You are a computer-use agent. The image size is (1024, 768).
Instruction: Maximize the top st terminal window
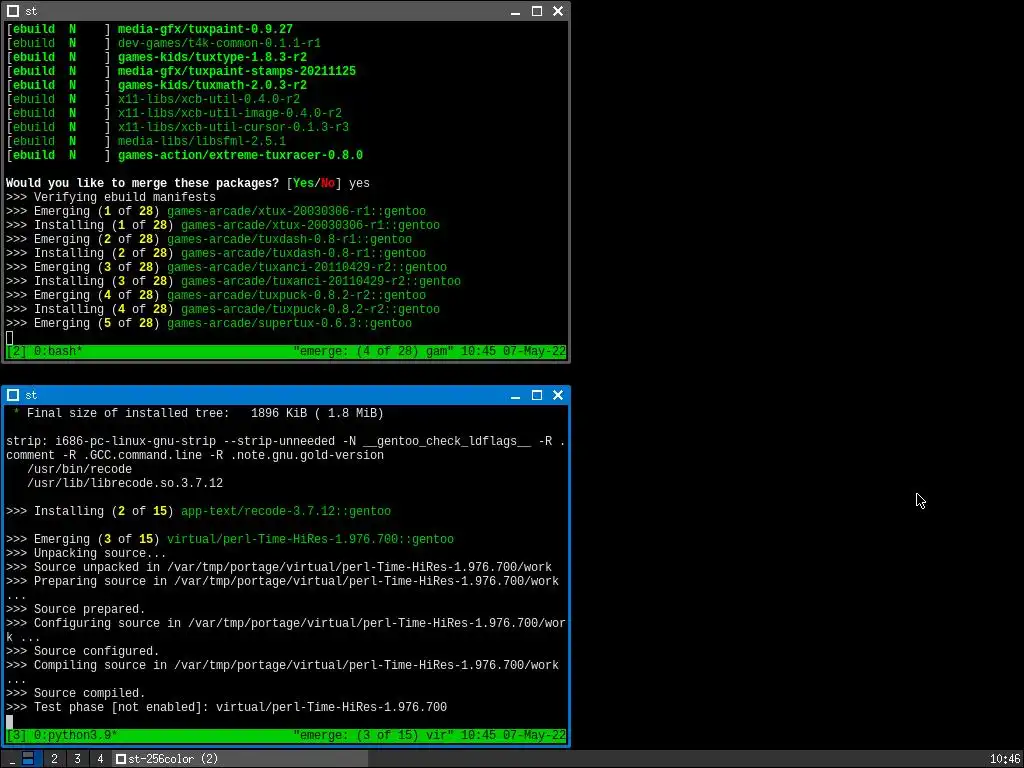[x=537, y=11]
